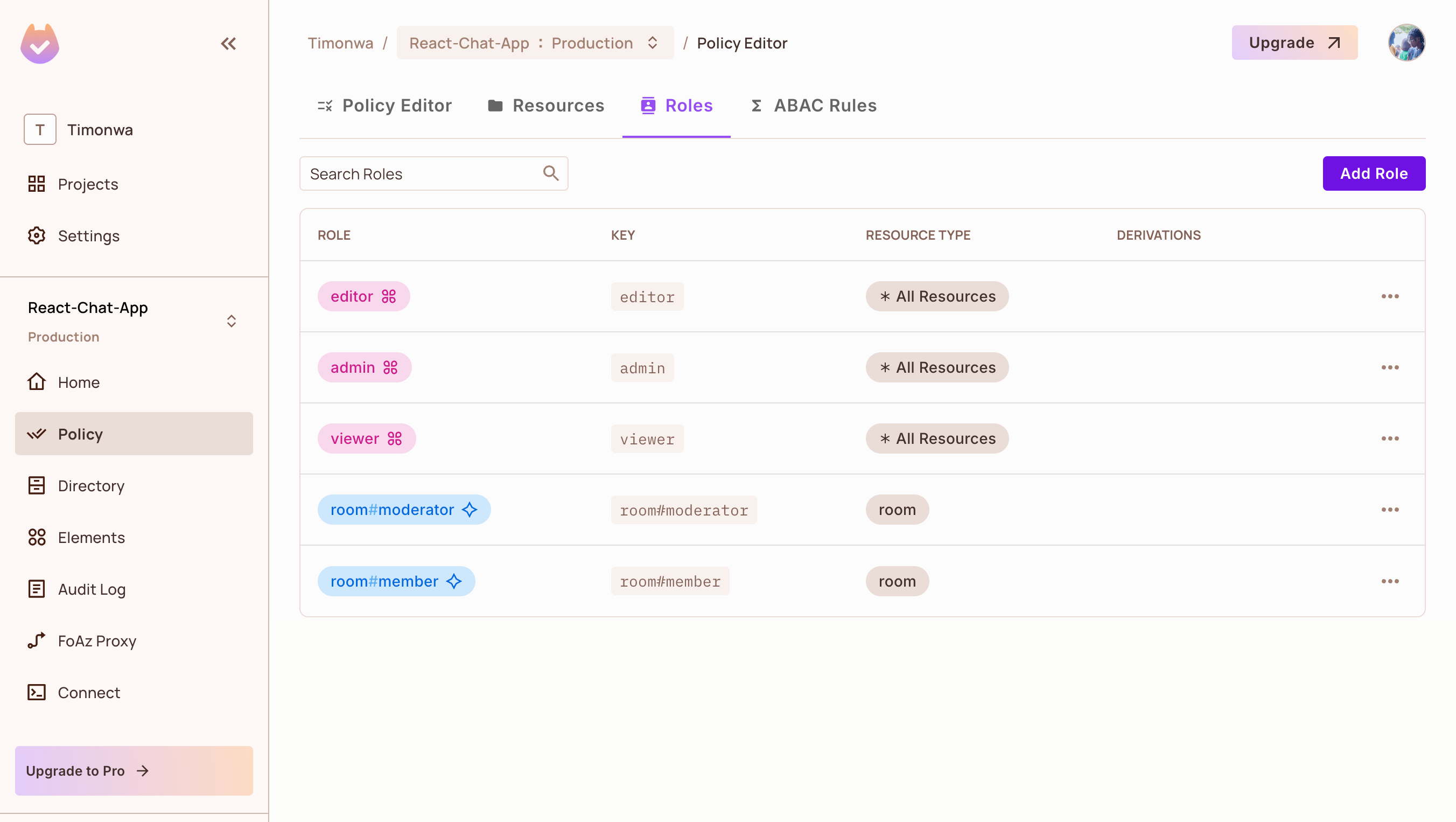Click Upgrade to Pro banner
The height and width of the screenshot is (822, 1456).
click(134, 770)
